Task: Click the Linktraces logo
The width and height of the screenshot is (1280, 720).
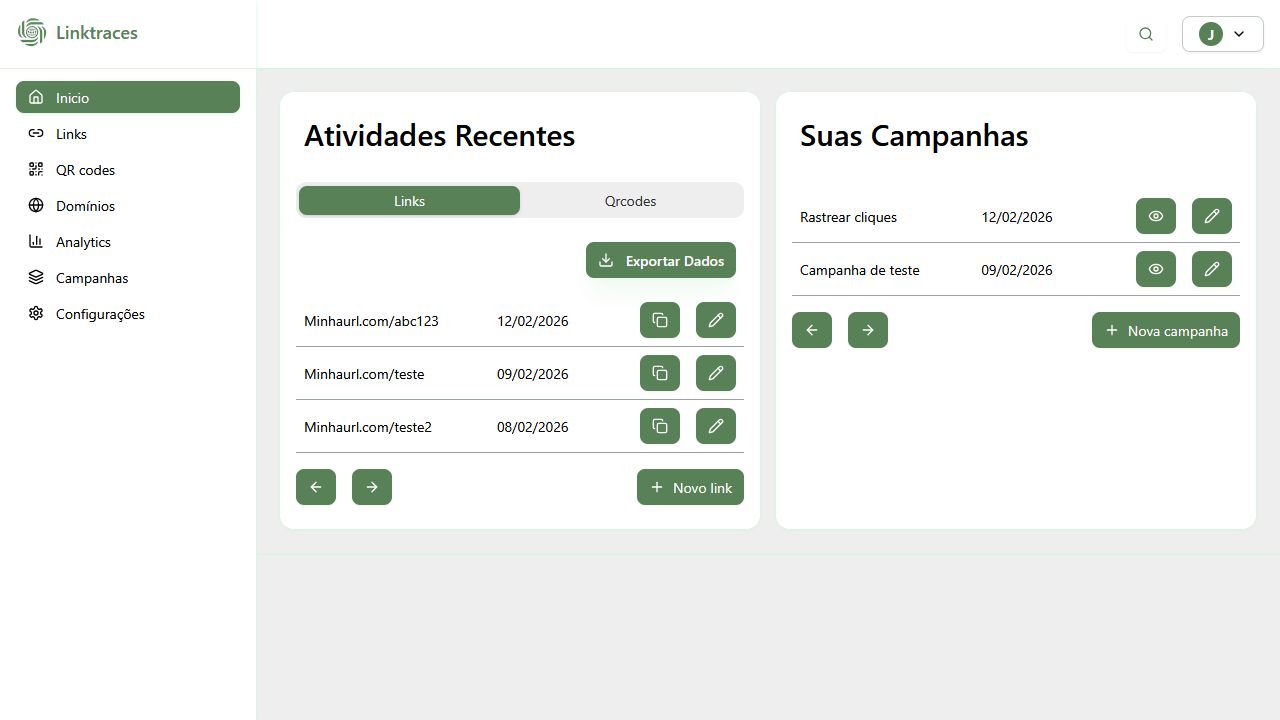Action: [78, 33]
